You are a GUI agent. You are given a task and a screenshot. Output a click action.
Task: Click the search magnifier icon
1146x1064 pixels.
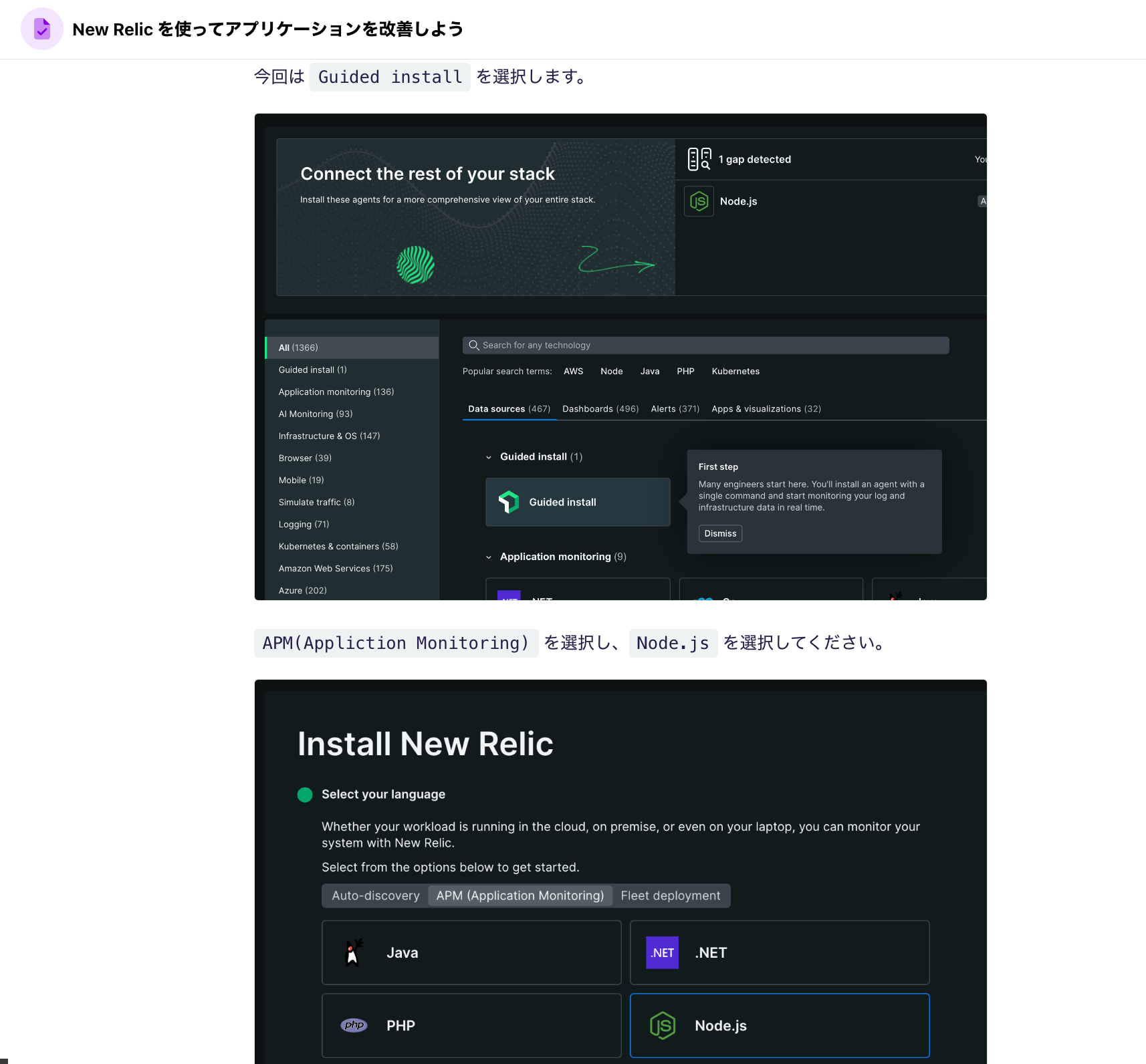(474, 346)
